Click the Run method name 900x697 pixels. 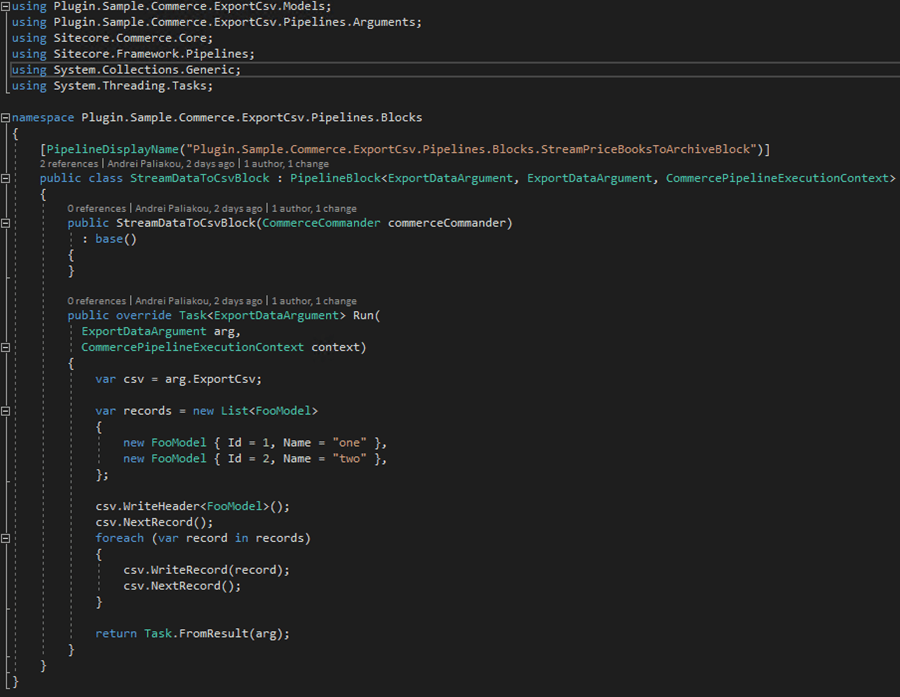click(x=363, y=316)
